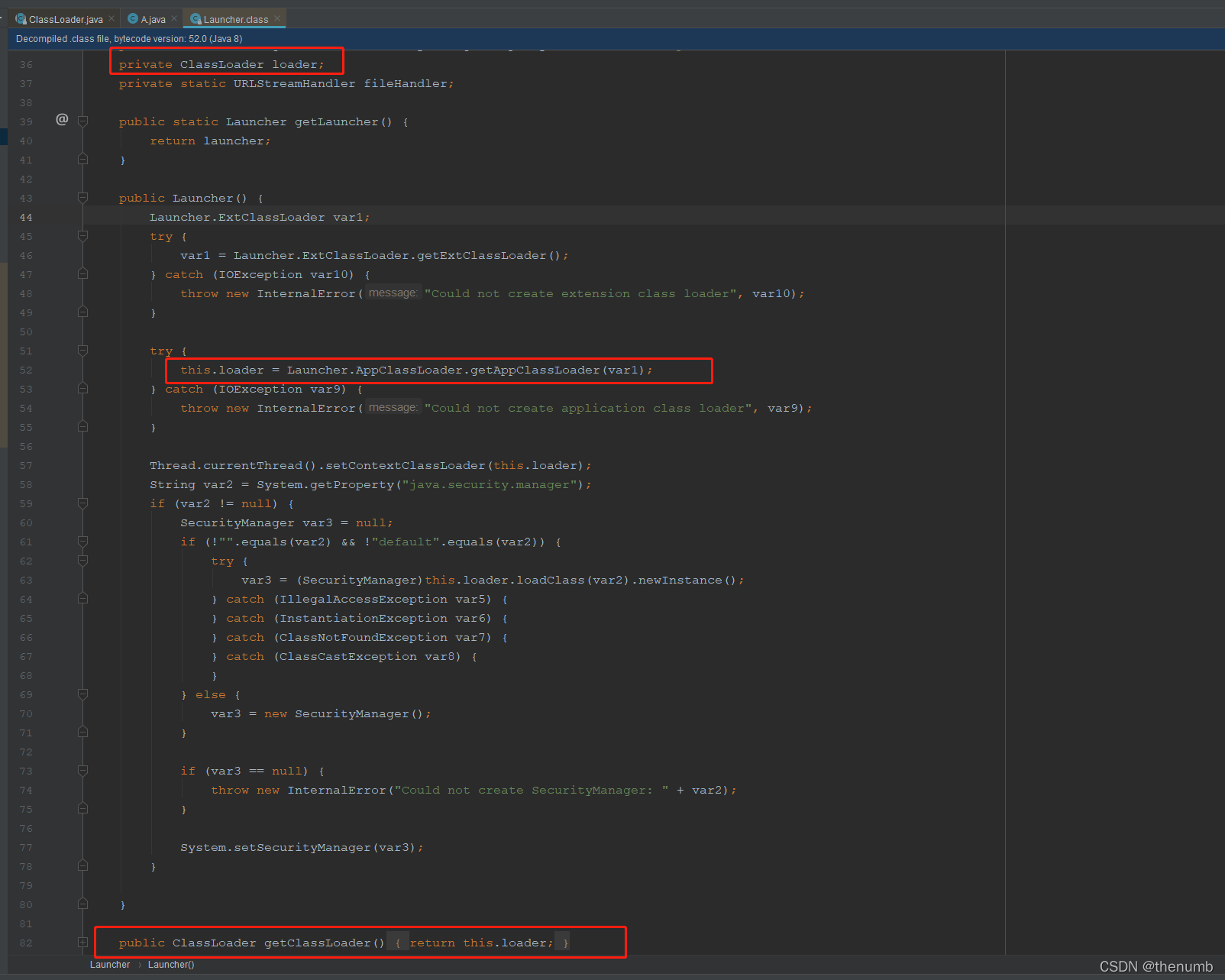Image resolution: width=1225 pixels, height=980 pixels.
Task: Click the message: hint before application class loader string
Action: click(x=393, y=408)
